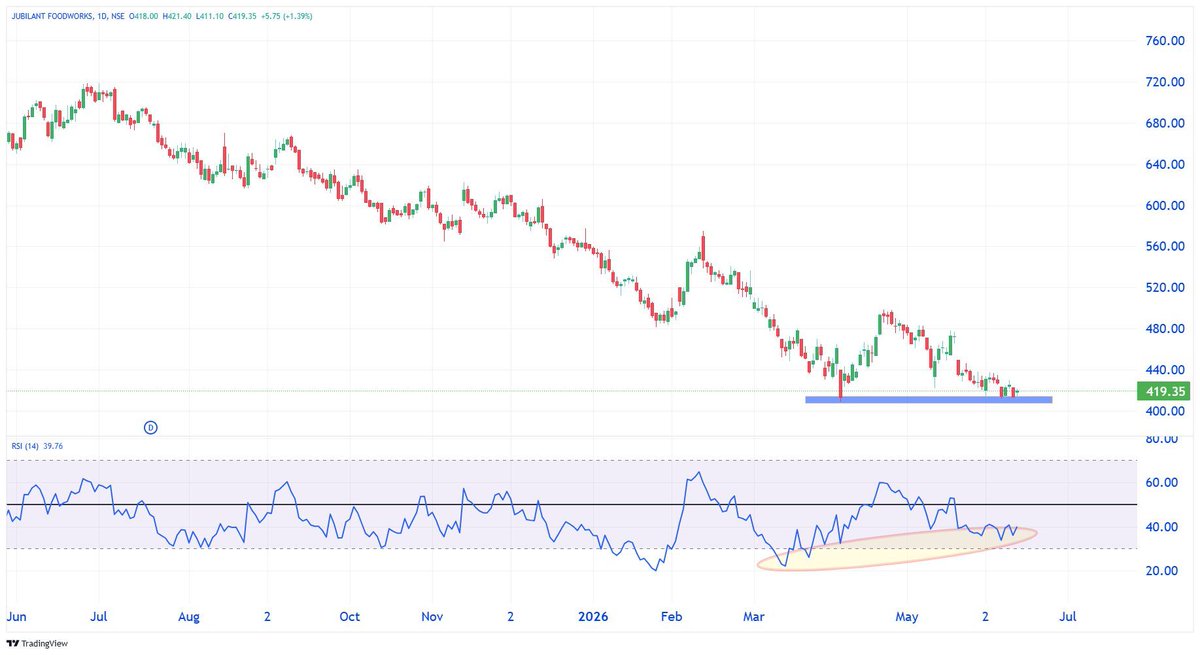Image resolution: width=1200 pixels, height=655 pixels.
Task: Click the green 419.35 current price tag
Action: click(x=1165, y=392)
